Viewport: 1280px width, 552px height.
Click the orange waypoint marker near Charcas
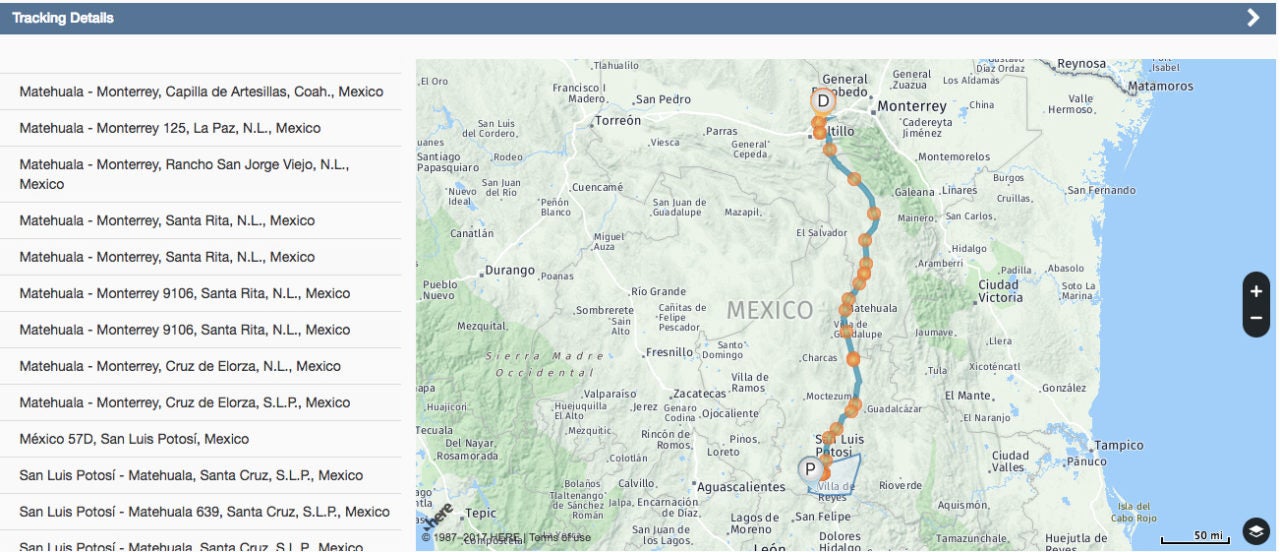853,358
